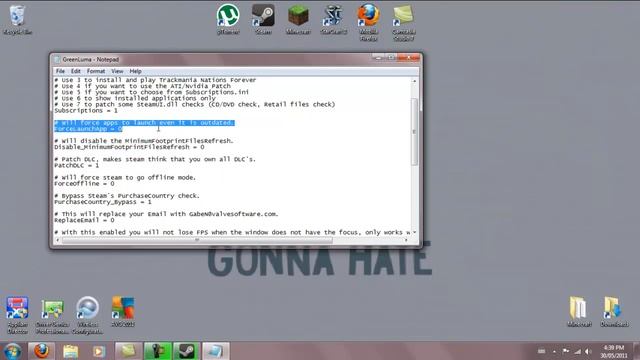The height and width of the screenshot is (360, 640).
Task: Click the 'Subscriptions = 1' line
Action: pyautogui.click(x=86, y=111)
